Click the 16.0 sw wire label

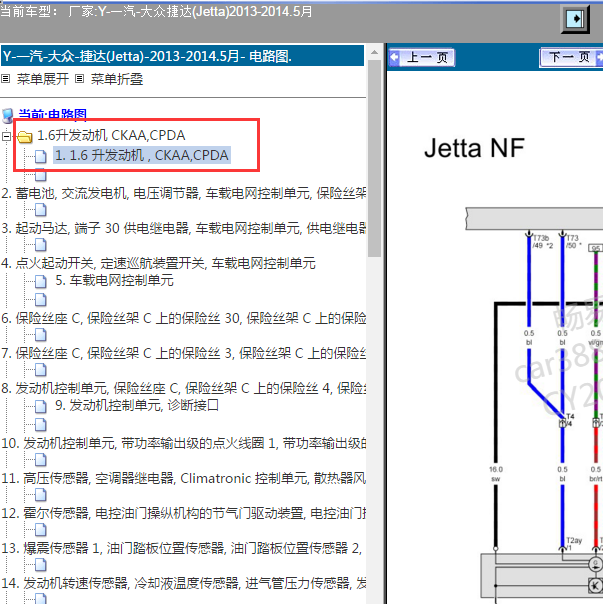coord(496,474)
